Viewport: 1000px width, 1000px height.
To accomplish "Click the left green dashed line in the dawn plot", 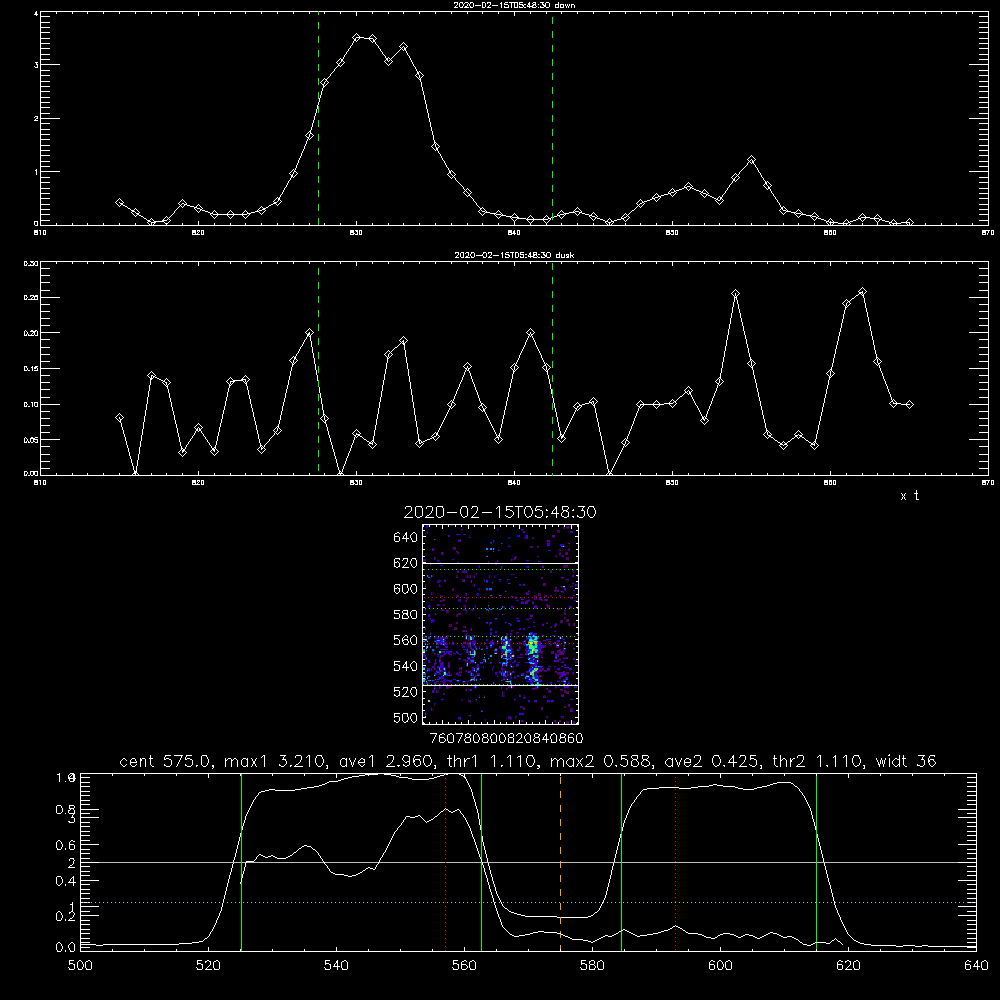I will (x=318, y=118).
